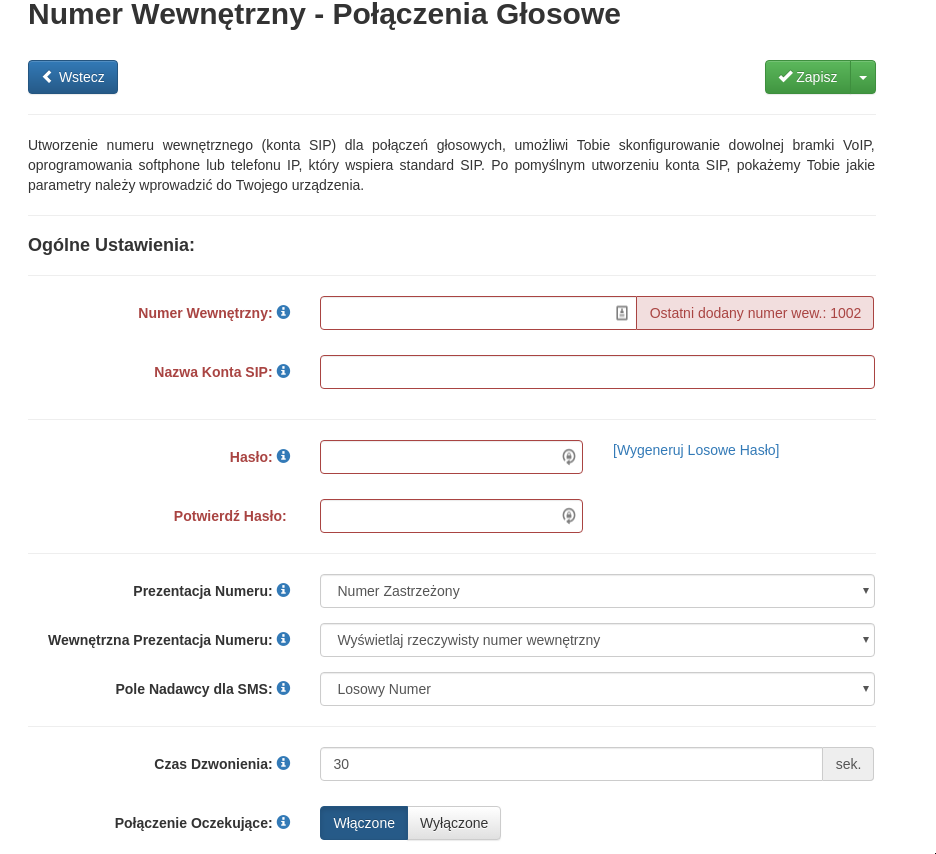Image resolution: width=936 pixels, height=854 pixels.
Task: Open Pole Nadawcy dla SMS dropdown
Action: pyautogui.click(x=597, y=689)
